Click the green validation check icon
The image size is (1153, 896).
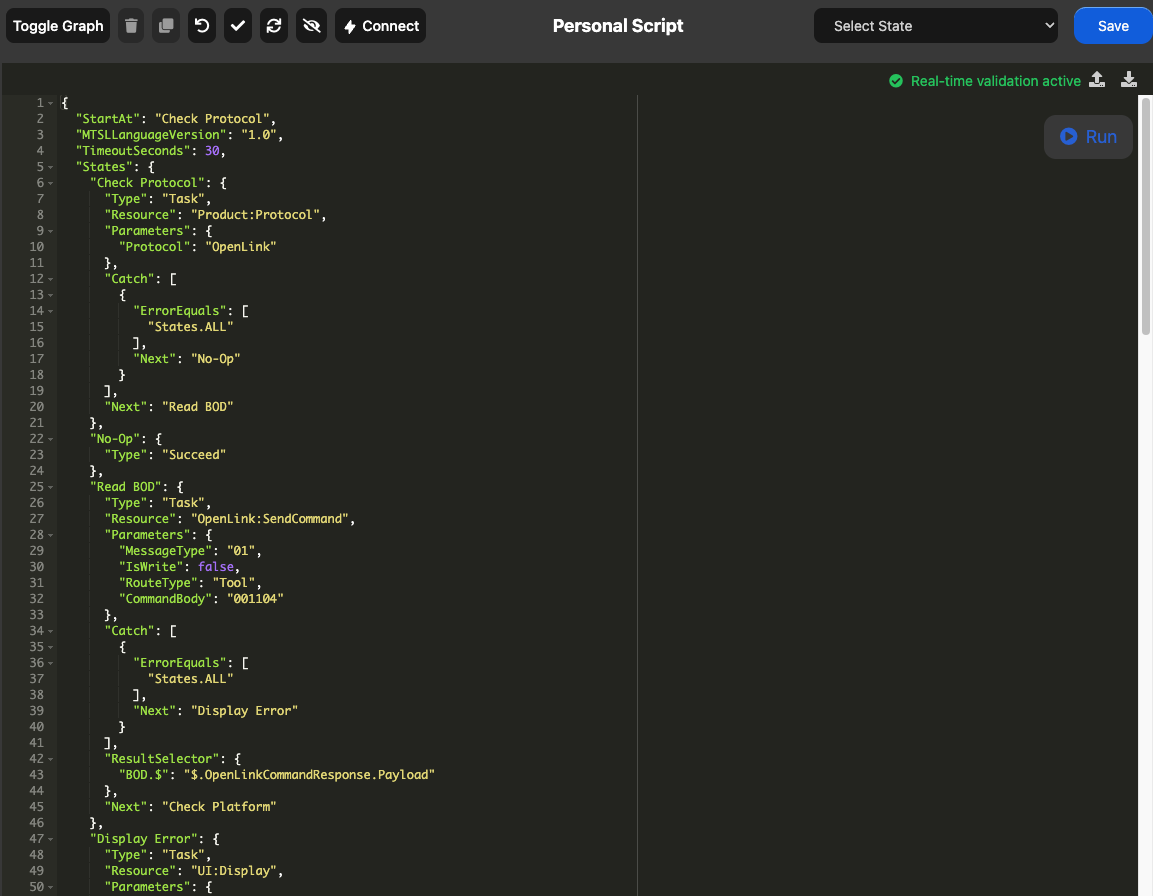coord(896,81)
